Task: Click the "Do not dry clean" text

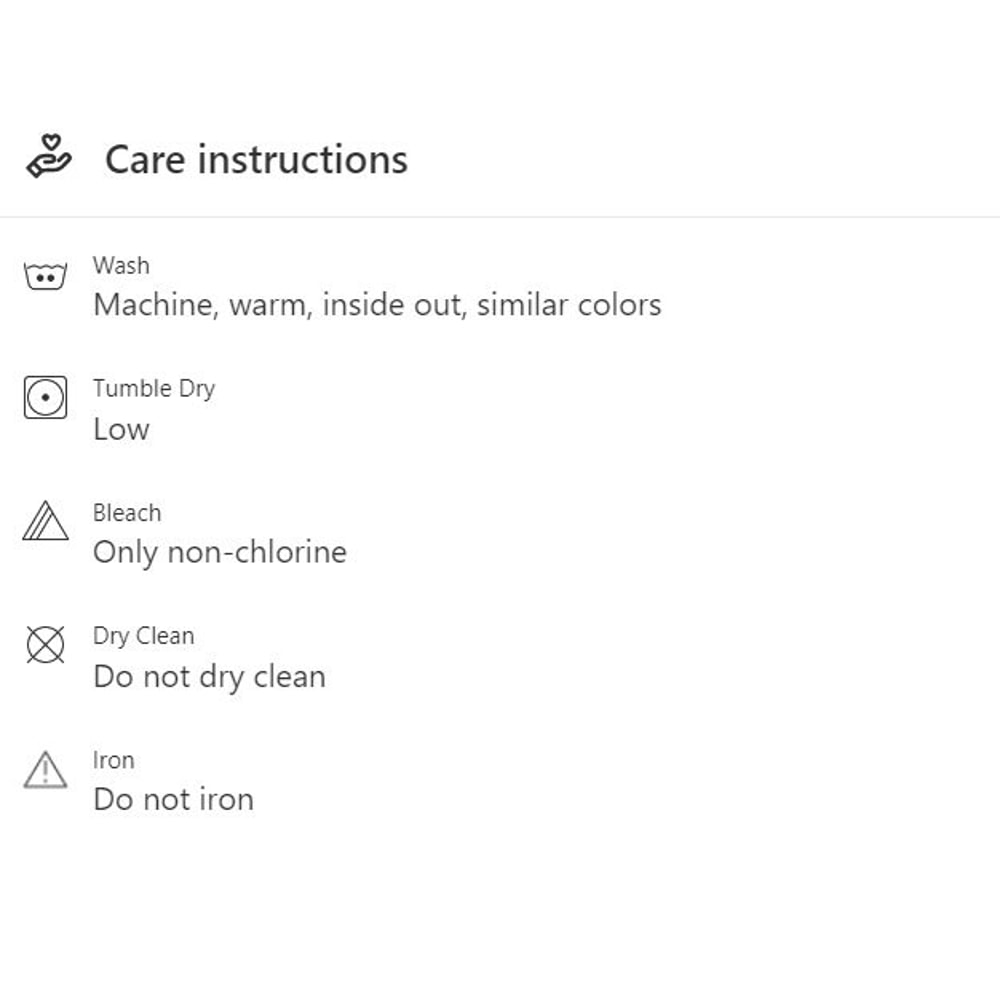Action: tap(209, 677)
